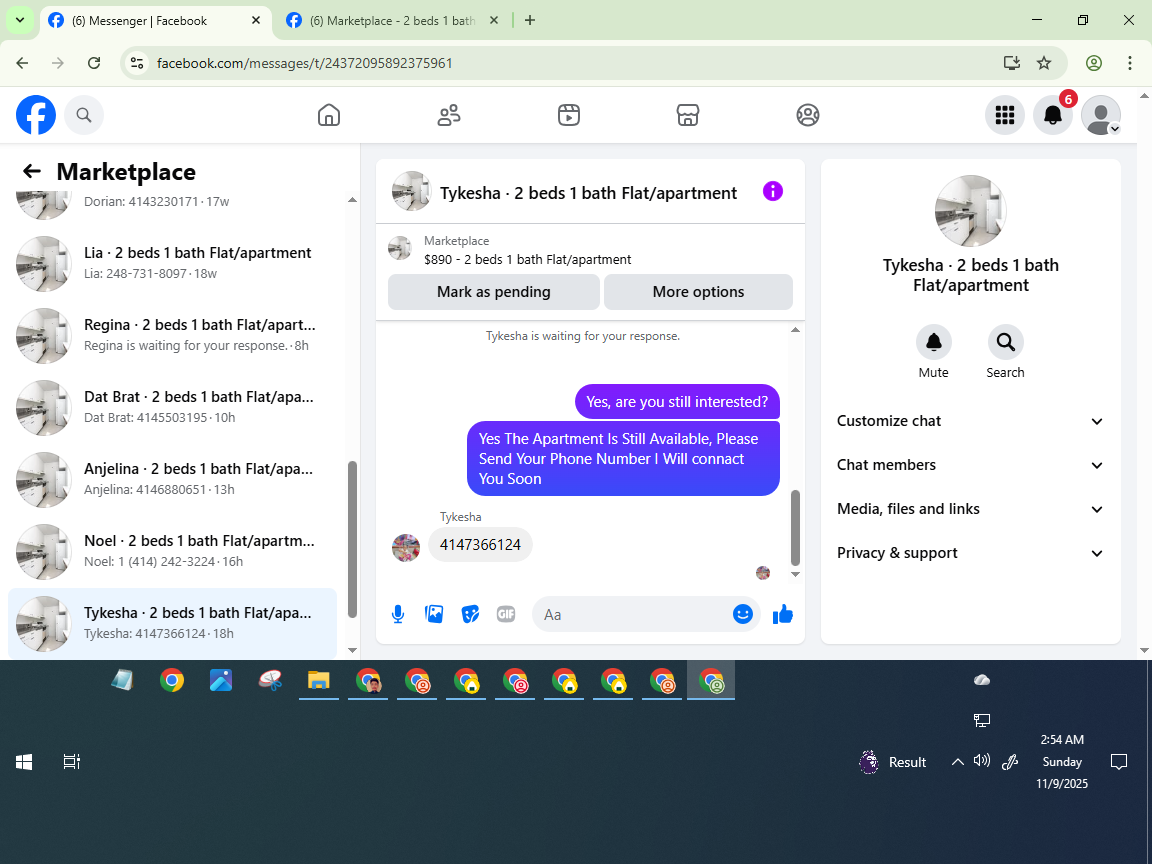Open Marketplace storefront icon in top navigation
Screen dimensions: 1152x864
688,115
